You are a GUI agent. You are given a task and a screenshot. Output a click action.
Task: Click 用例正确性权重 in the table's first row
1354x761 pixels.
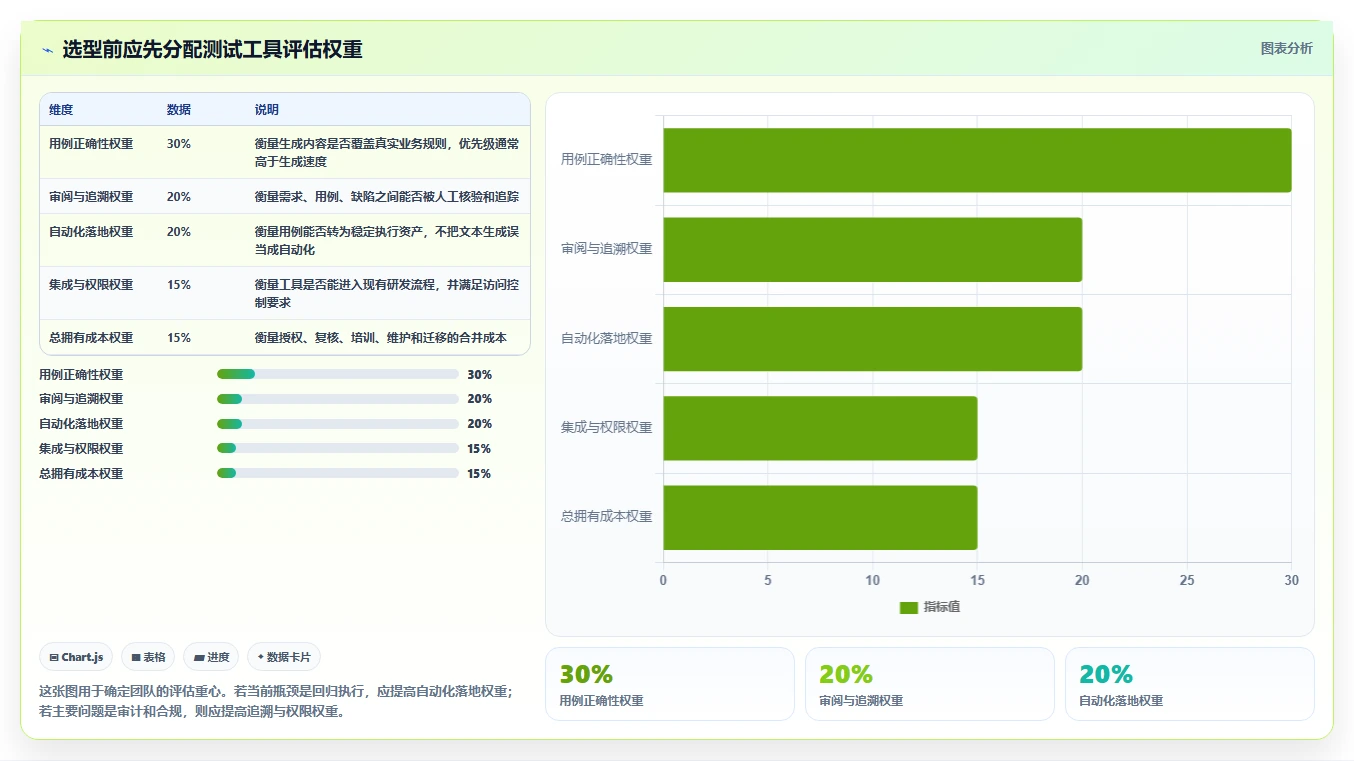point(91,144)
